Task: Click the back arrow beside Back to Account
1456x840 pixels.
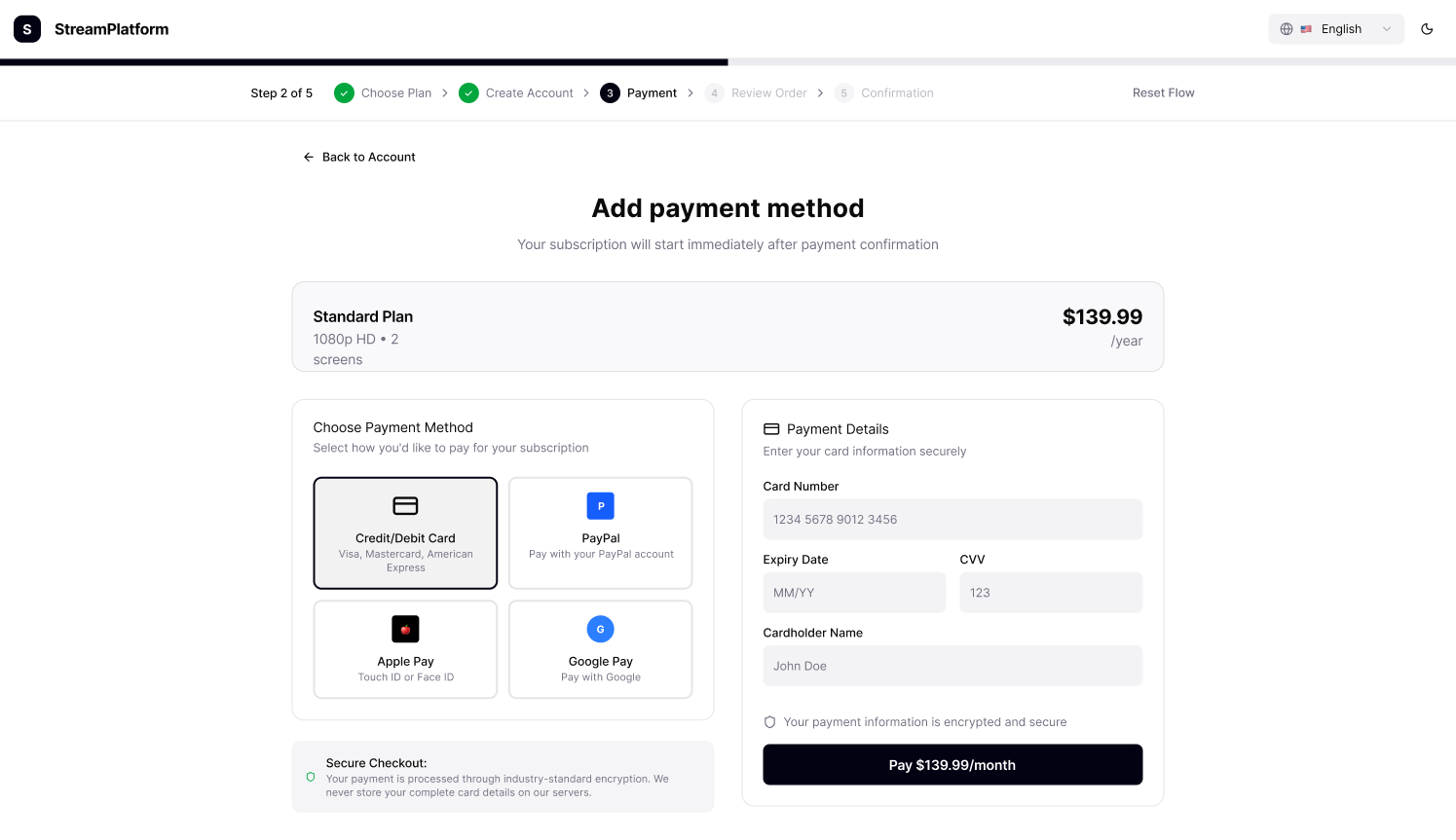Action: (308, 157)
